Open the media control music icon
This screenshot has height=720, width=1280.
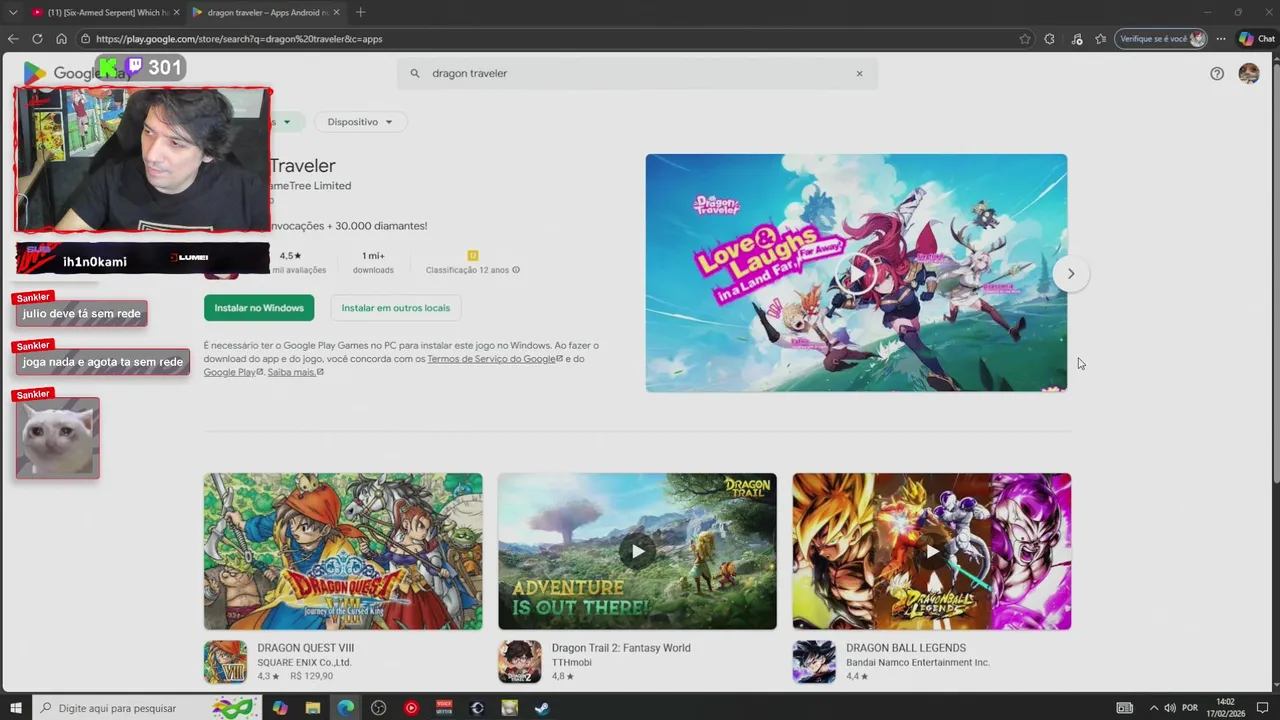coord(1077,39)
